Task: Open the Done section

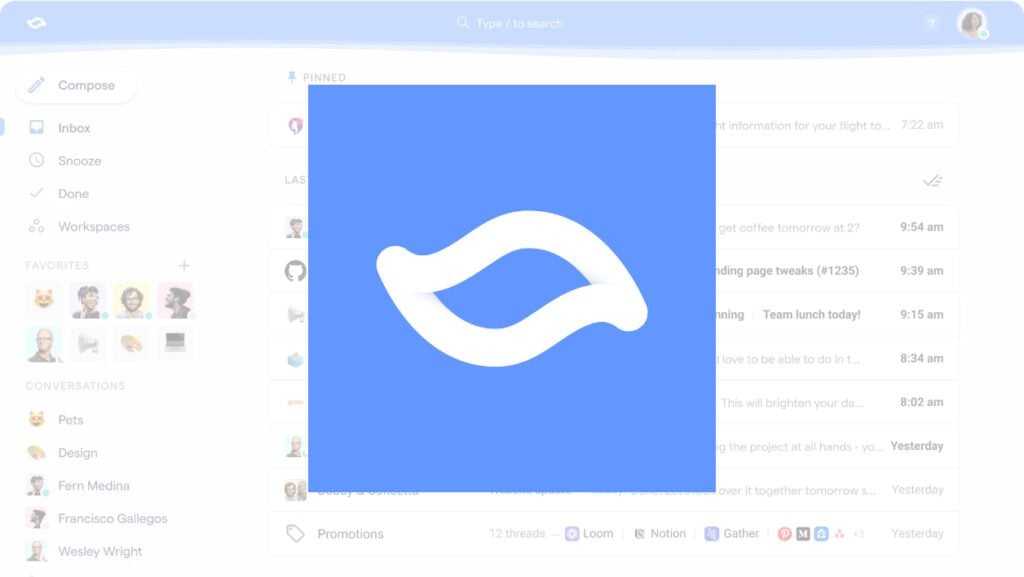Action: (x=59, y=194)
